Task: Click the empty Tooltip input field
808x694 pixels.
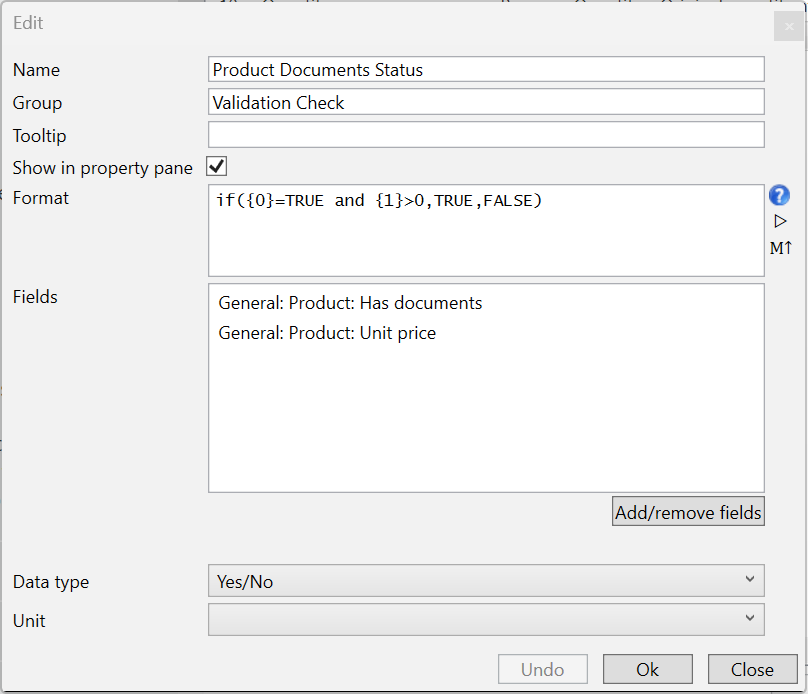Action: click(x=486, y=135)
